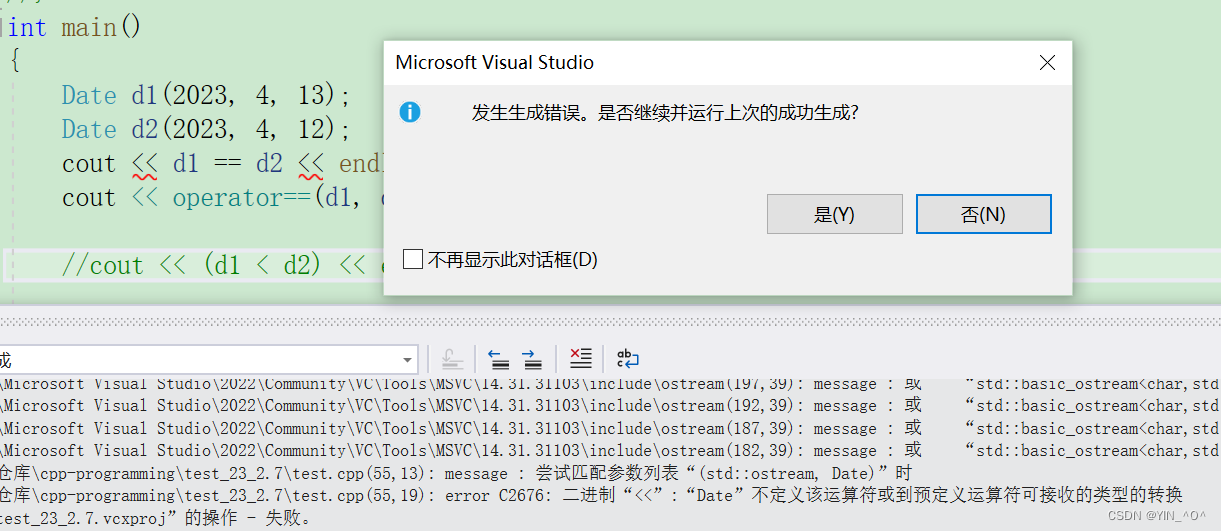This screenshot has width=1221, height=531.
Task: Click the Microsoft Visual Studio dialog title
Action: click(x=495, y=62)
